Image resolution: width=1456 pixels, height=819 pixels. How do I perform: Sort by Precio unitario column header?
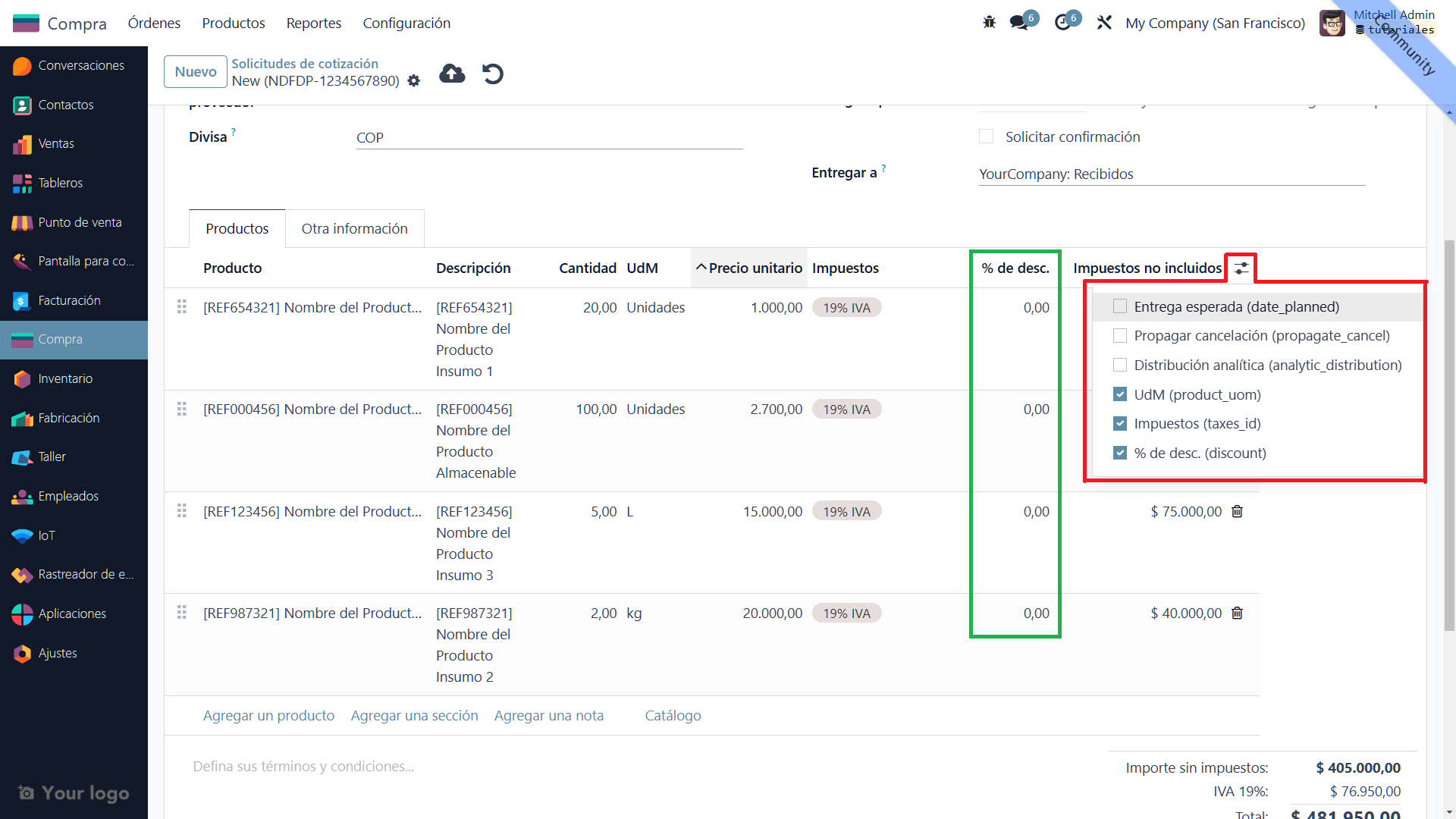pyautogui.click(x=749, y=268)
